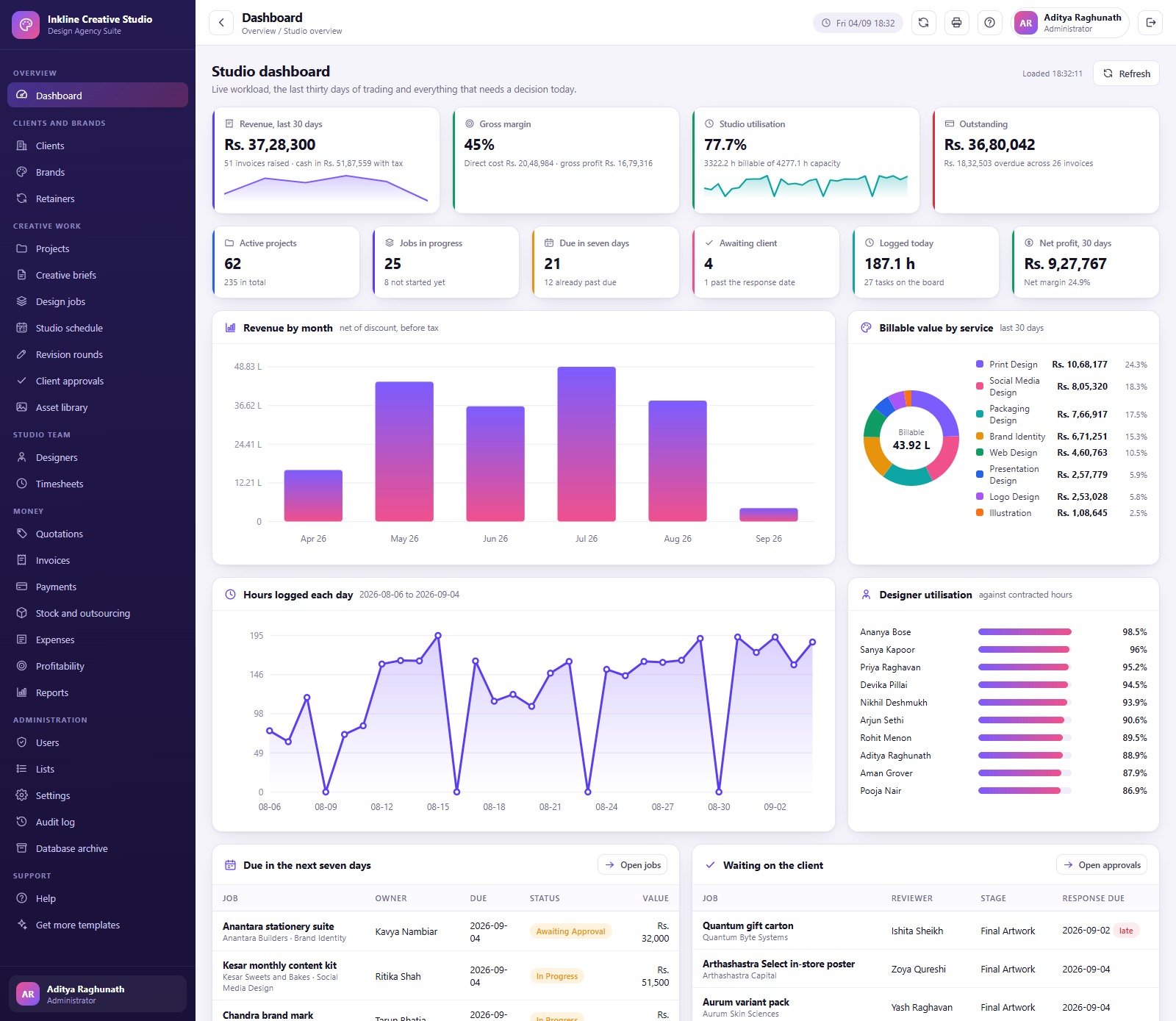Click the back arrow icon in header
1176x1021 pixels.
[221, 23]
